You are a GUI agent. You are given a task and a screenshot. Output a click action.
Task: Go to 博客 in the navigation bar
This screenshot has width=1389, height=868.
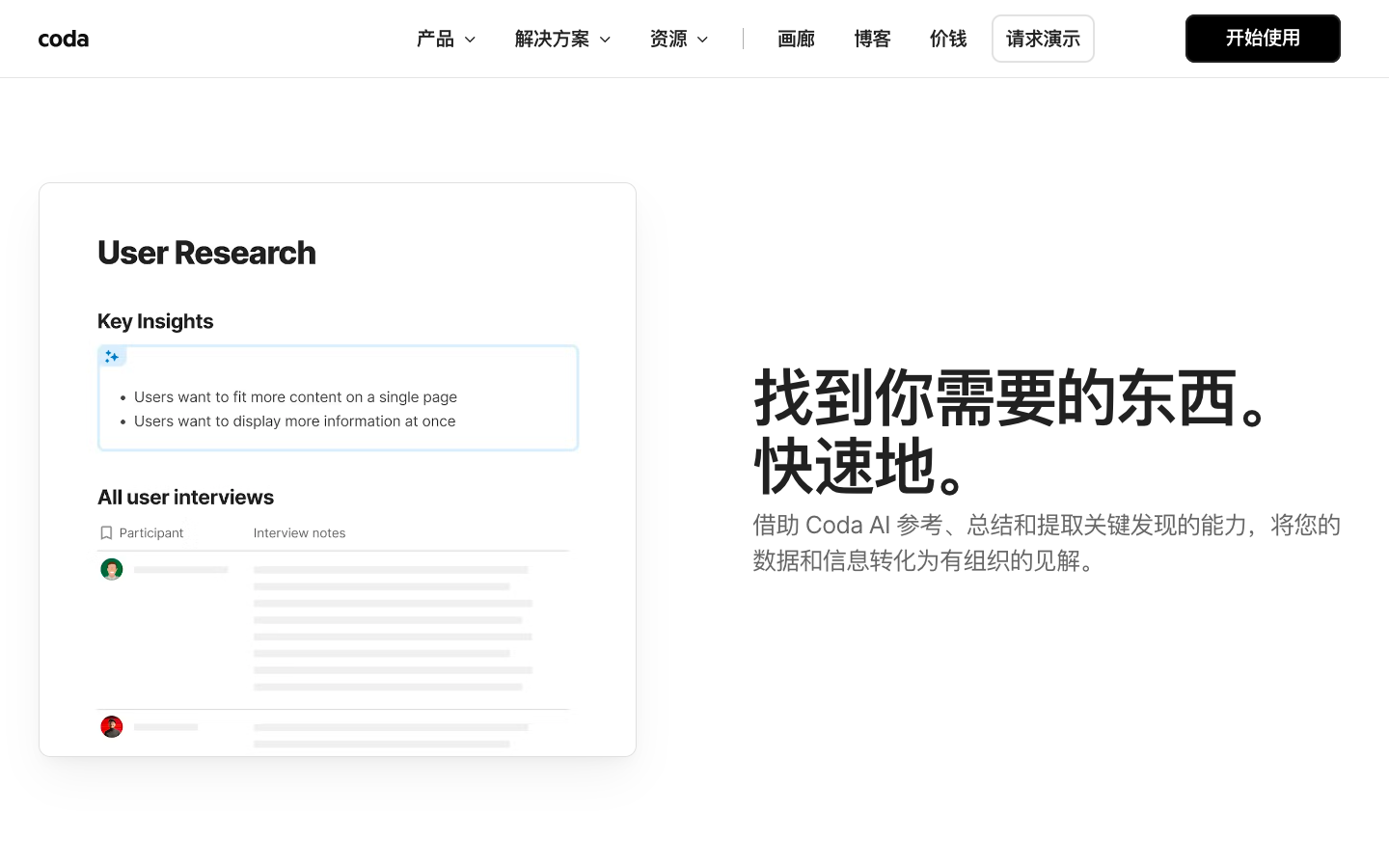(x=872, y=39)
